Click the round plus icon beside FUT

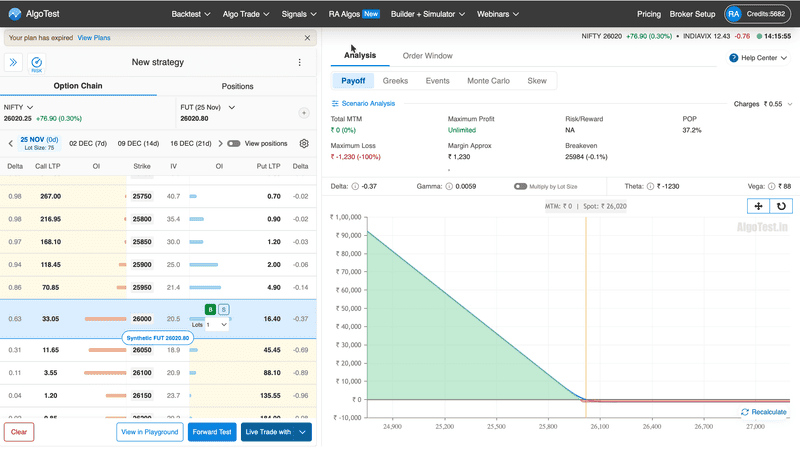[x=304, y=113]
